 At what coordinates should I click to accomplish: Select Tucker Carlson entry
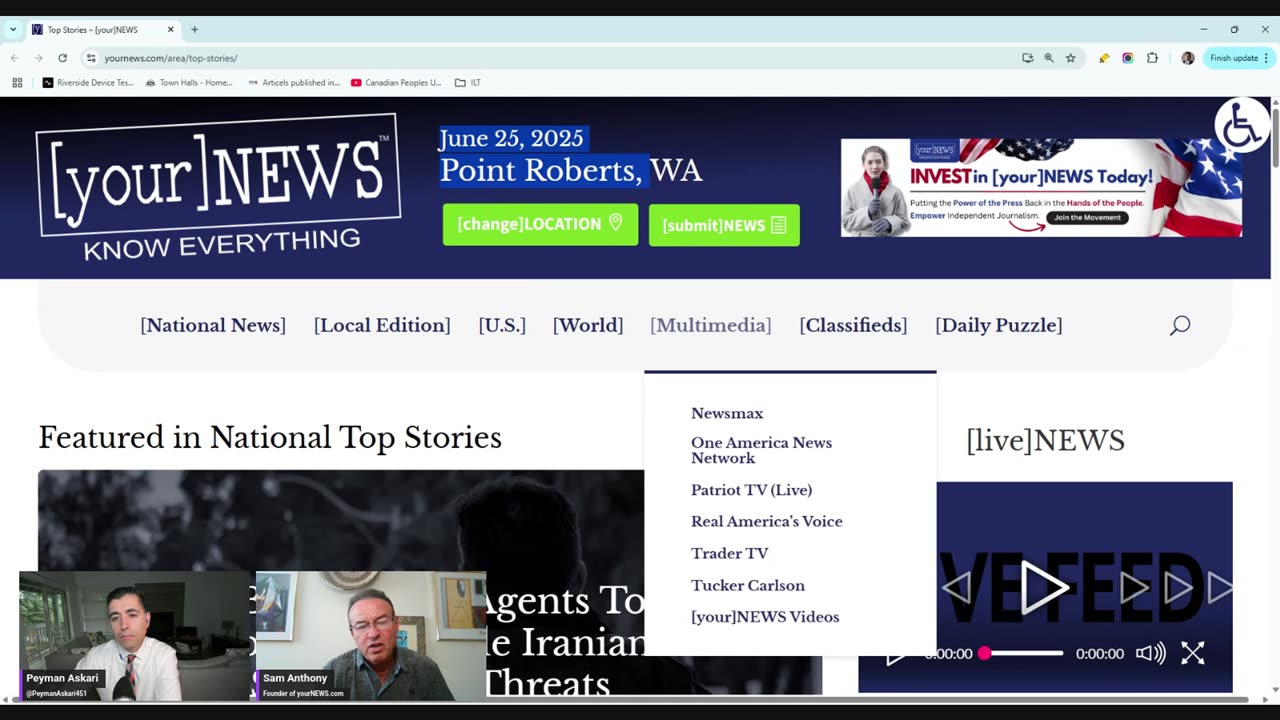748,585
